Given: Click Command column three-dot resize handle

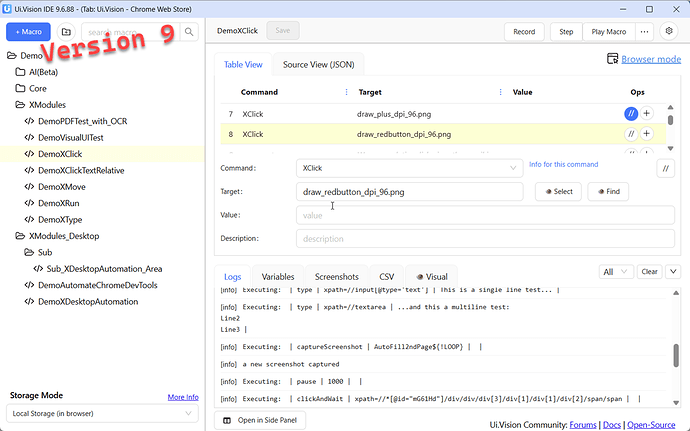Looking at the screenshot, I should coord(346,92).
